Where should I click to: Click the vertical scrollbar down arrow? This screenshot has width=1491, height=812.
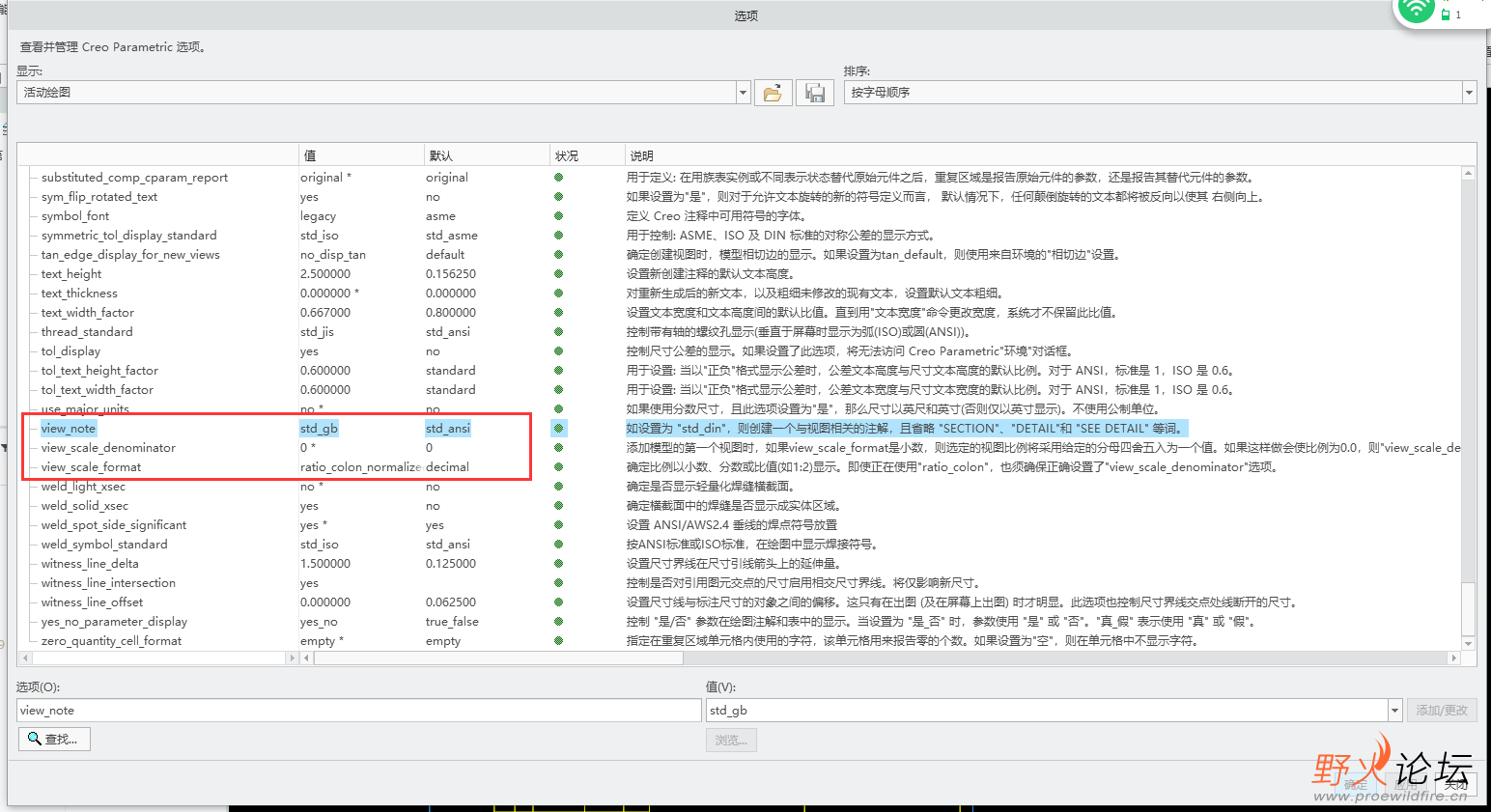pos(1468,643)
